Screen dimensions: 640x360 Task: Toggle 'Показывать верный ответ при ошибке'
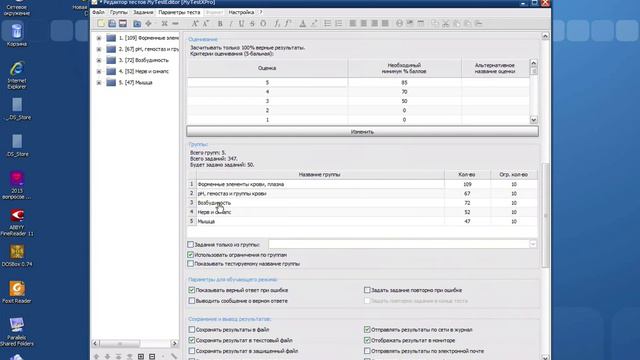192,290
